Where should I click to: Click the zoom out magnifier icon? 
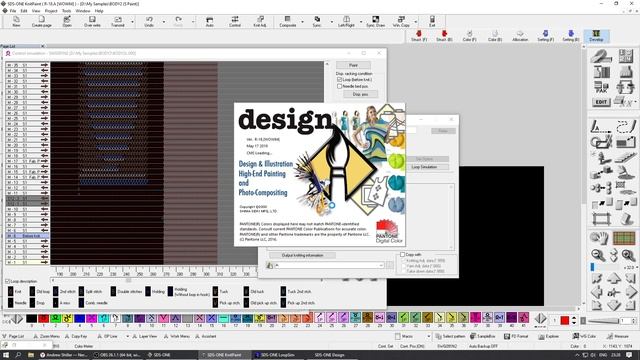point(598,255)
